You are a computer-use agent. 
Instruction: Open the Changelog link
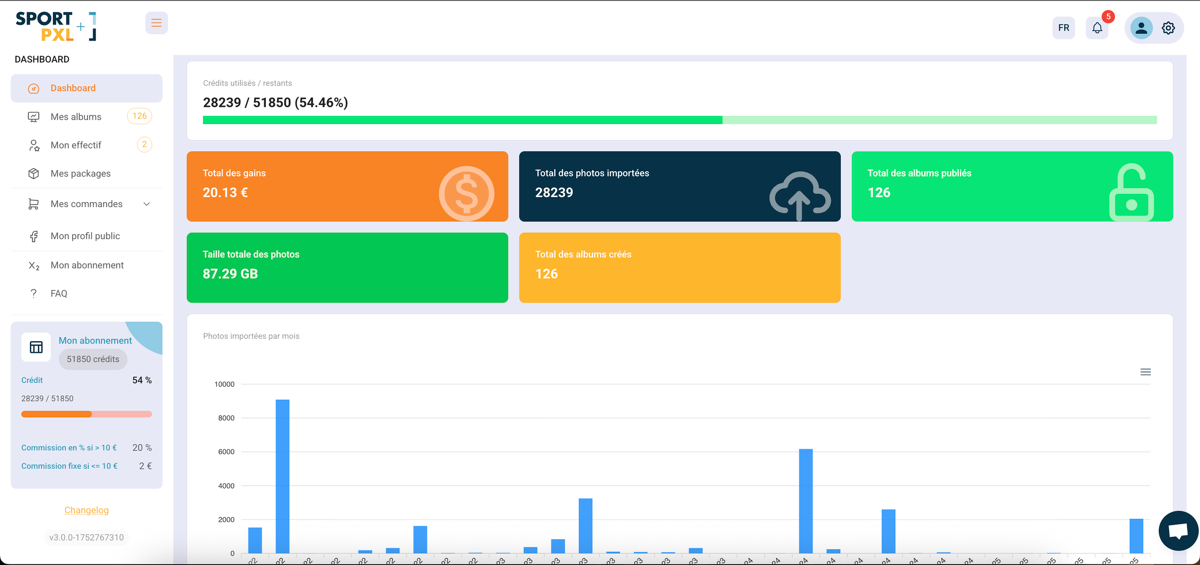click(86, 510)
